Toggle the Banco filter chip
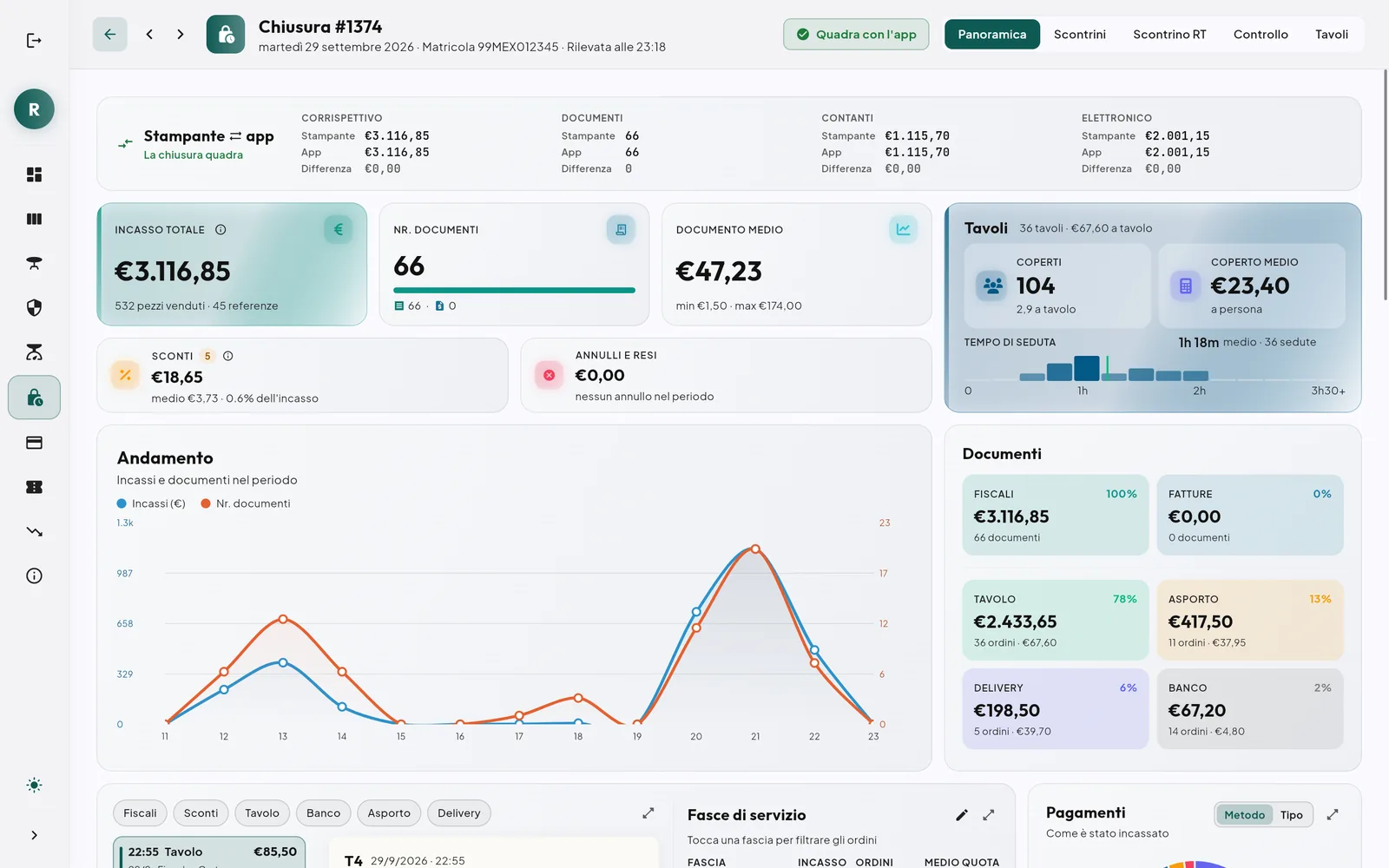 point(323,813)
